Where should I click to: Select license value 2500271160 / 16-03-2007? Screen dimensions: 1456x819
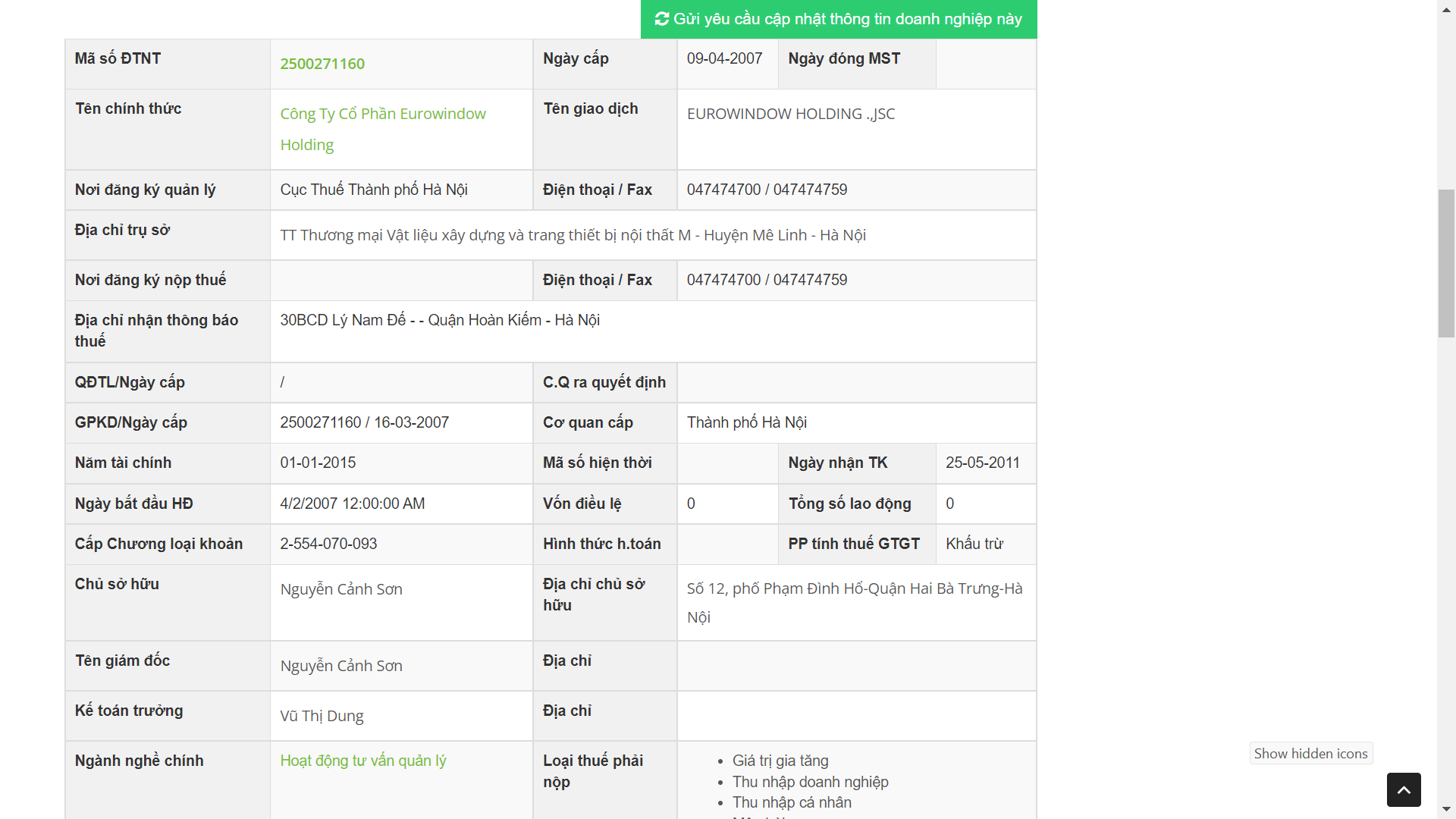pos(364,422)
